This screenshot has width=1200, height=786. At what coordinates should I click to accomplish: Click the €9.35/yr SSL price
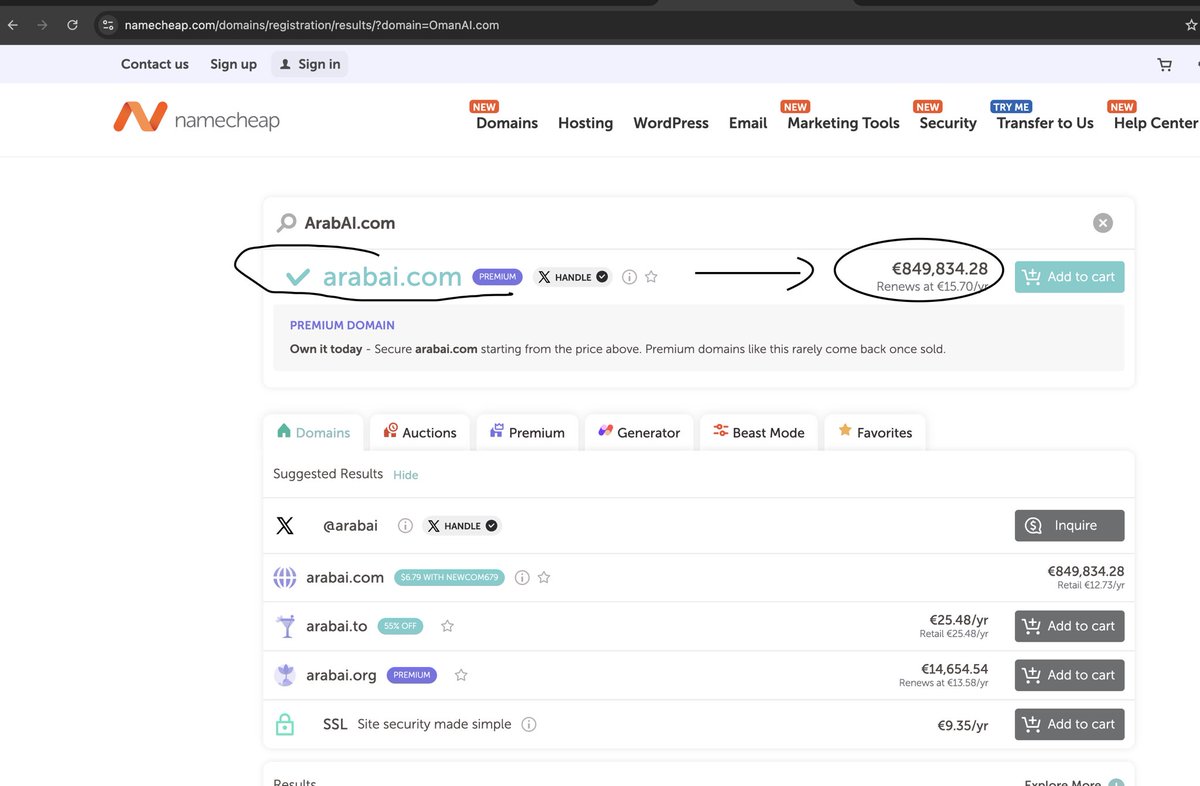(962, 724)
